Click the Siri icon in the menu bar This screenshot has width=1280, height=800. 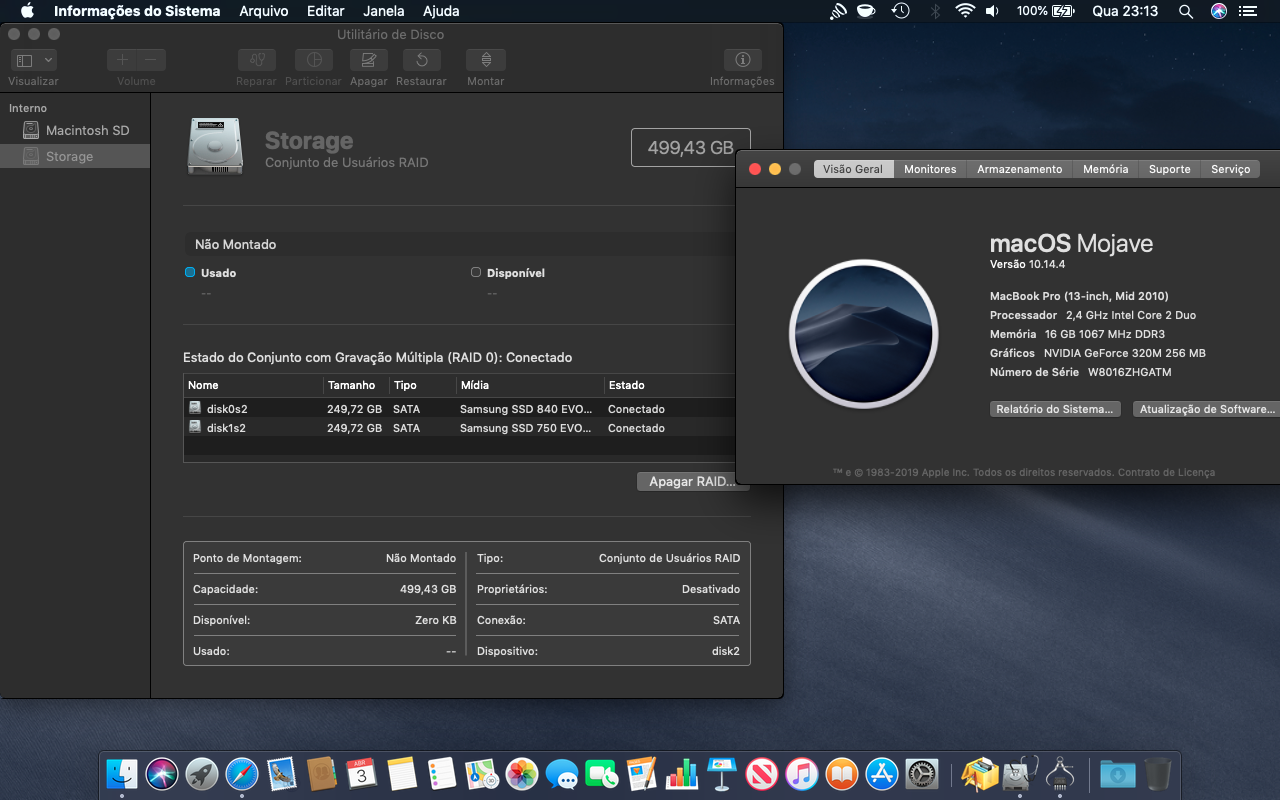1218,11
